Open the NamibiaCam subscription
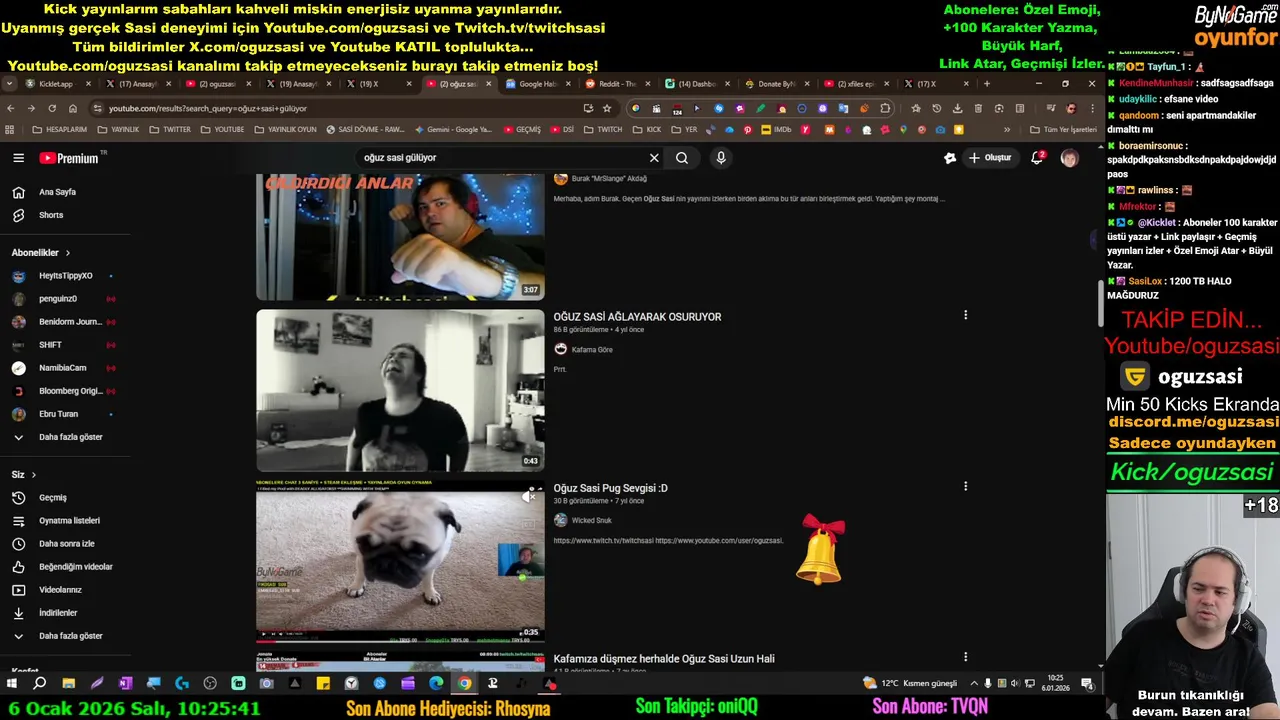Screen dimensions: 1280x720 [x=65, y=368]
